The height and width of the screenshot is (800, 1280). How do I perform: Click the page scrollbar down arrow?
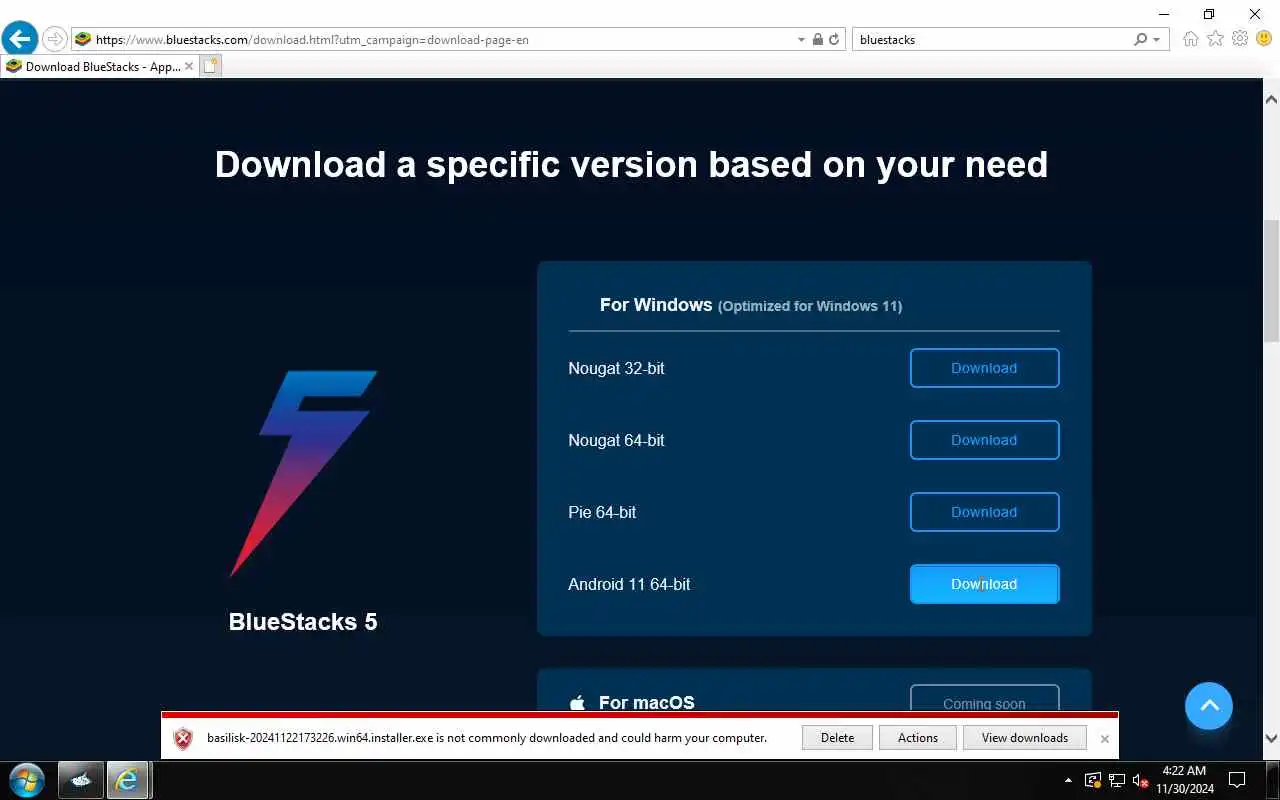[x=1271, y=738]
